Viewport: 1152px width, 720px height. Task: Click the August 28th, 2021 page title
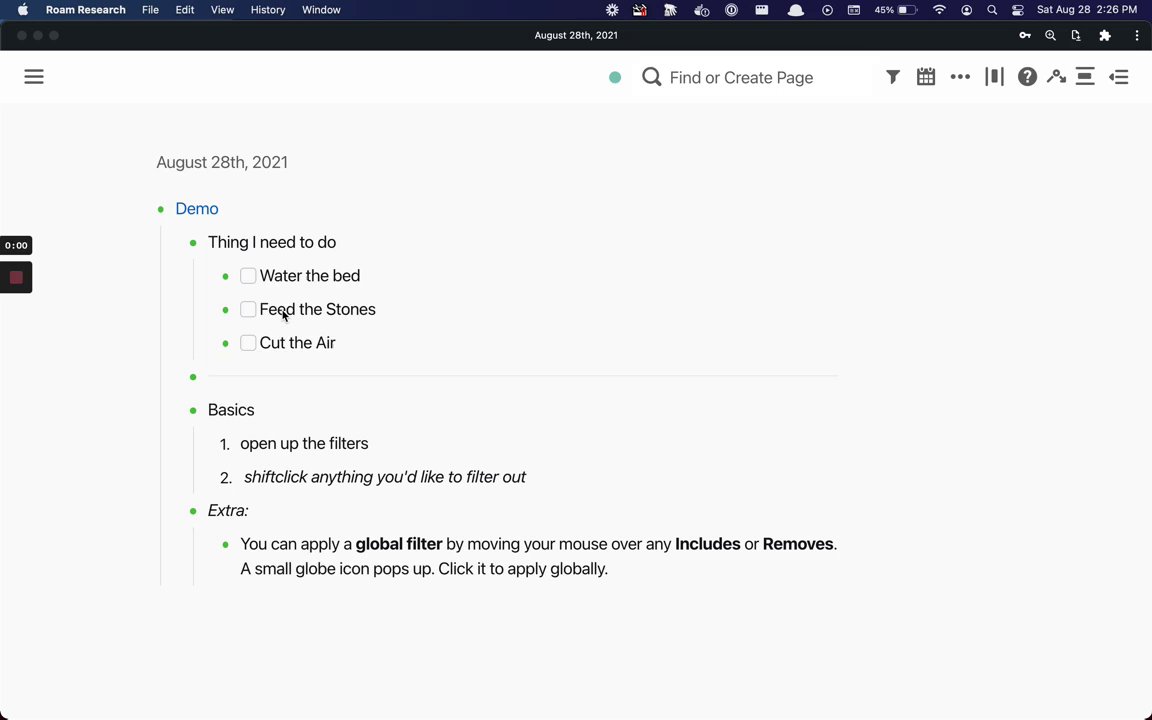click(x=222, y=162)
